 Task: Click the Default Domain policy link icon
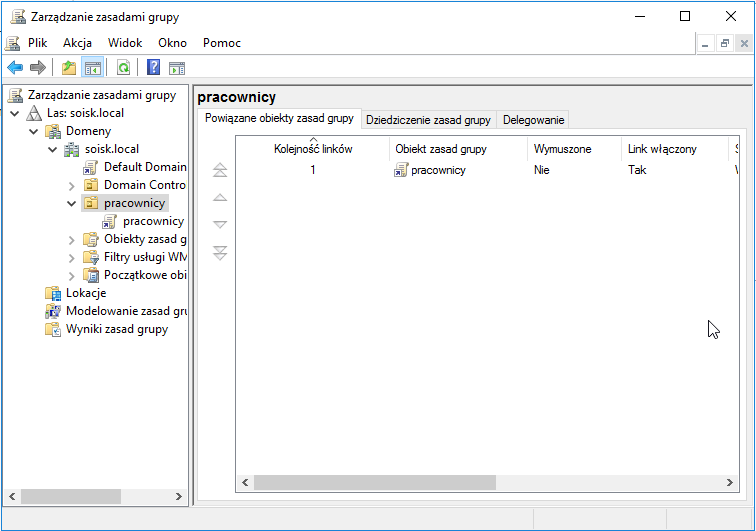90,167
